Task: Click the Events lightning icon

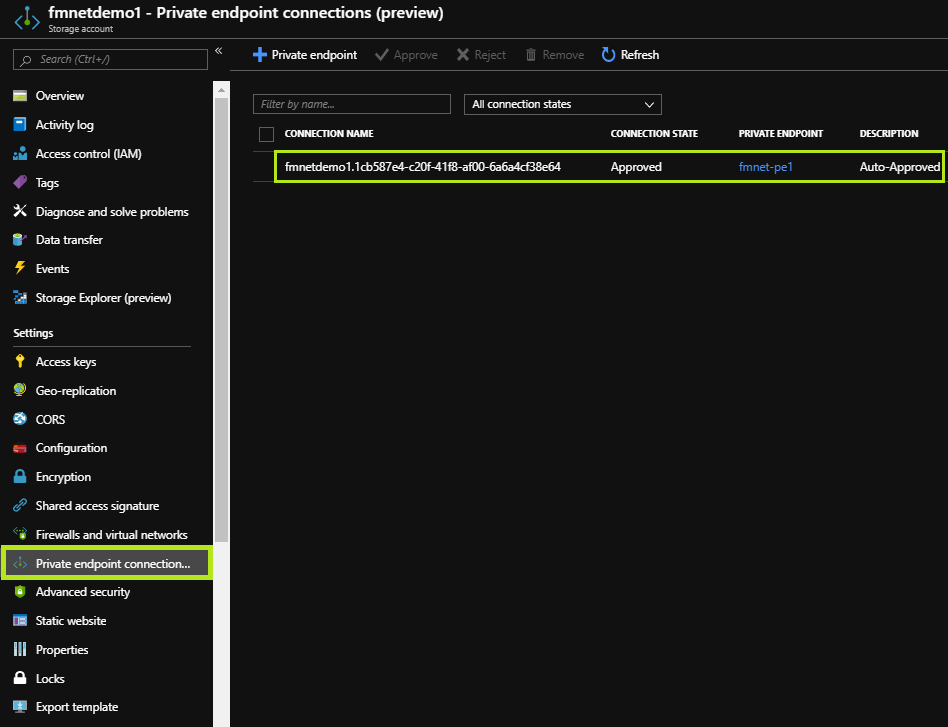Action: tap(20, 268)
